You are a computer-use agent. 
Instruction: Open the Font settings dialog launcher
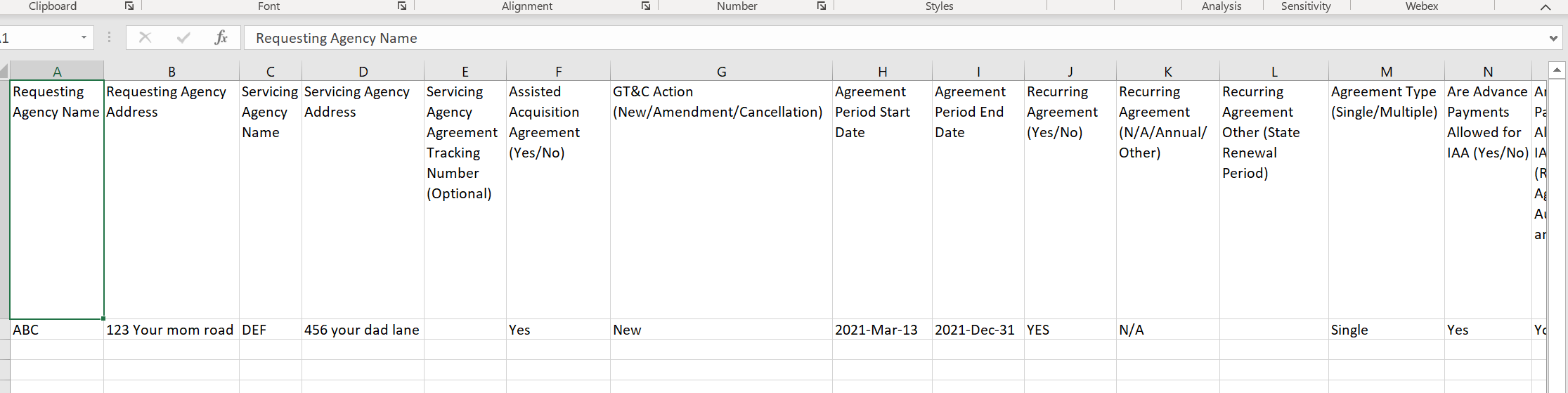click(x=402, y=6)
